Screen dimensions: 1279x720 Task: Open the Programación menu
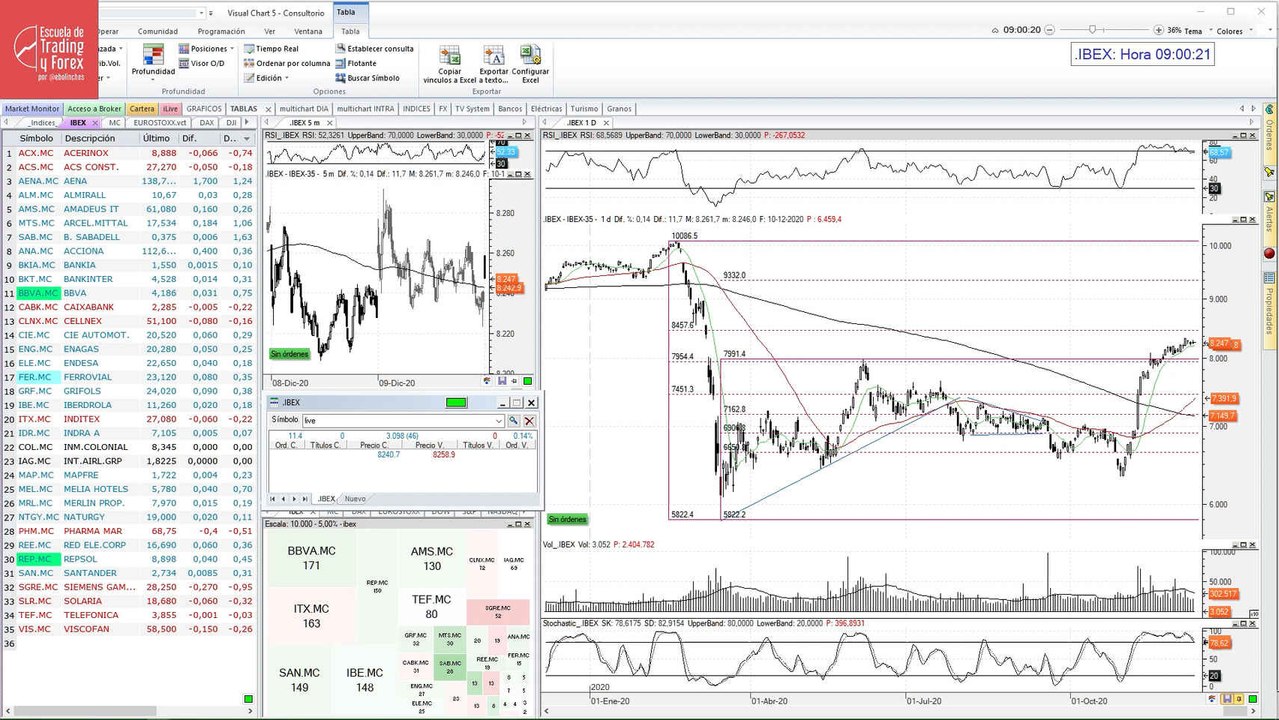(221, 31)
